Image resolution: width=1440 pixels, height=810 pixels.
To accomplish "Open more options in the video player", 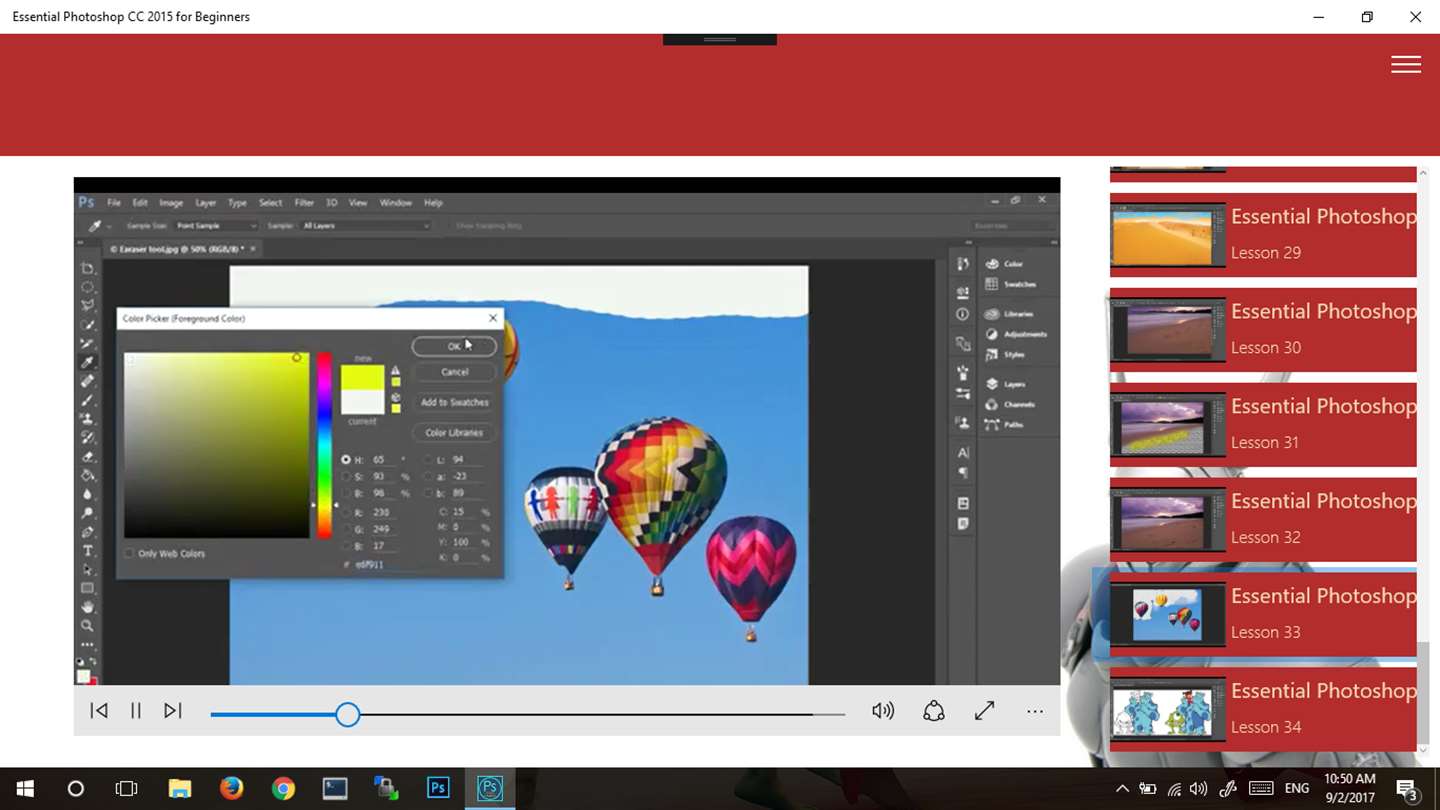I will click(x=1035, y=711).
